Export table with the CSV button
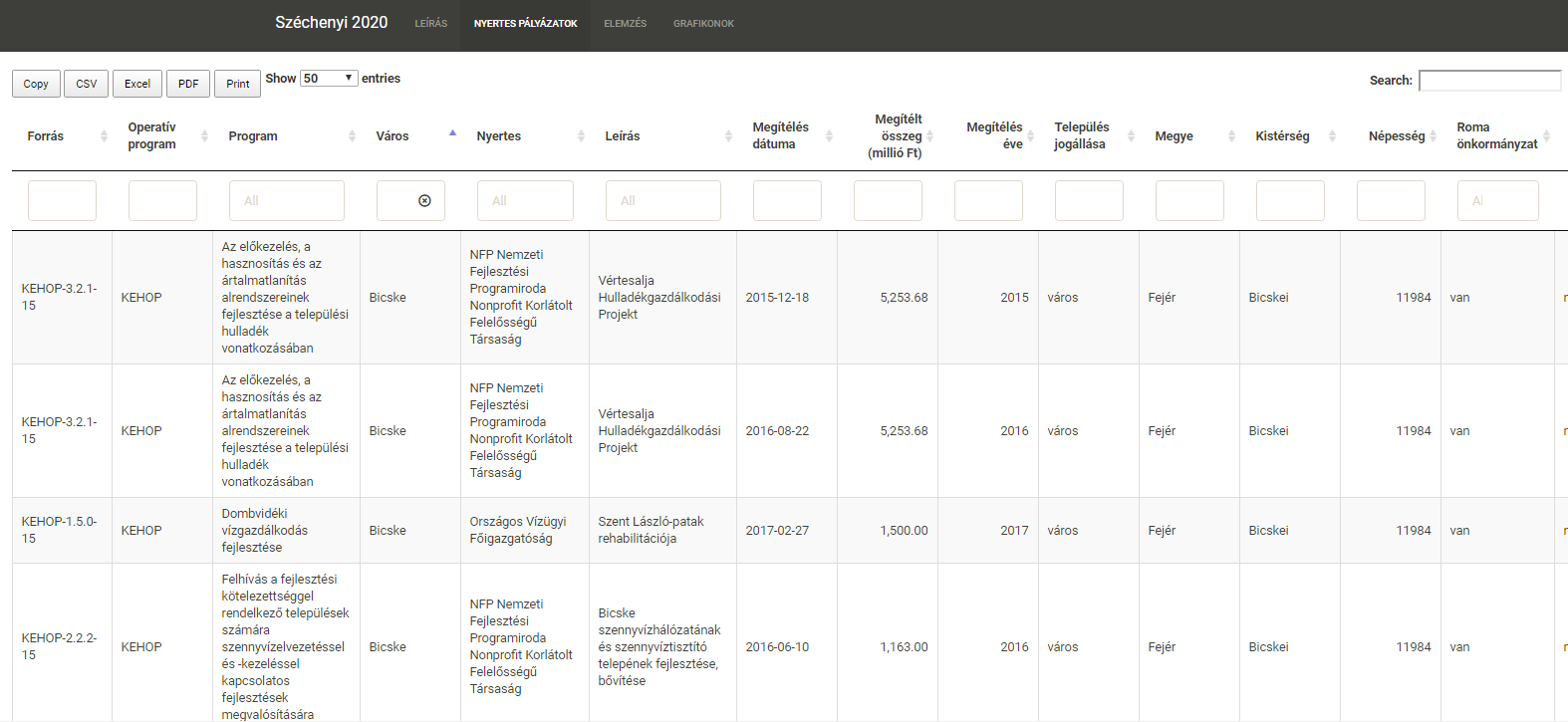Image resolution: width=1568 pixels, height=722 pixels. (x=87, y=84)
